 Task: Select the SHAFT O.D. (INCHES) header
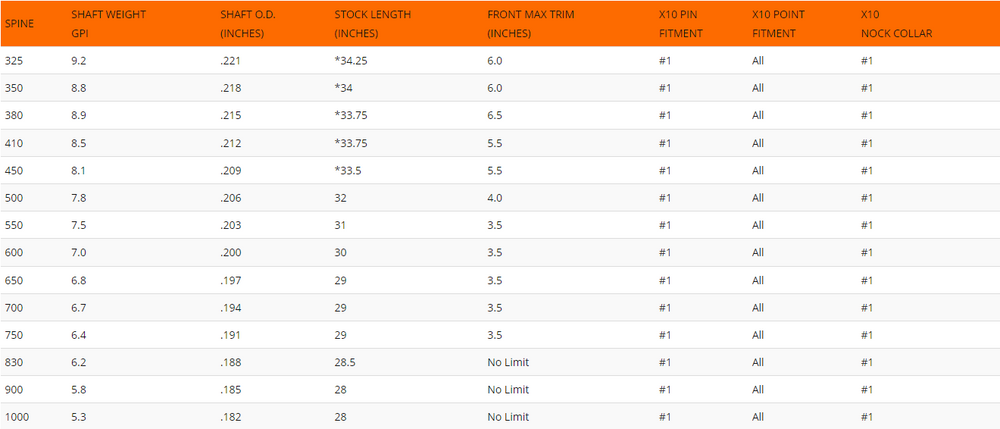(243, 25)
